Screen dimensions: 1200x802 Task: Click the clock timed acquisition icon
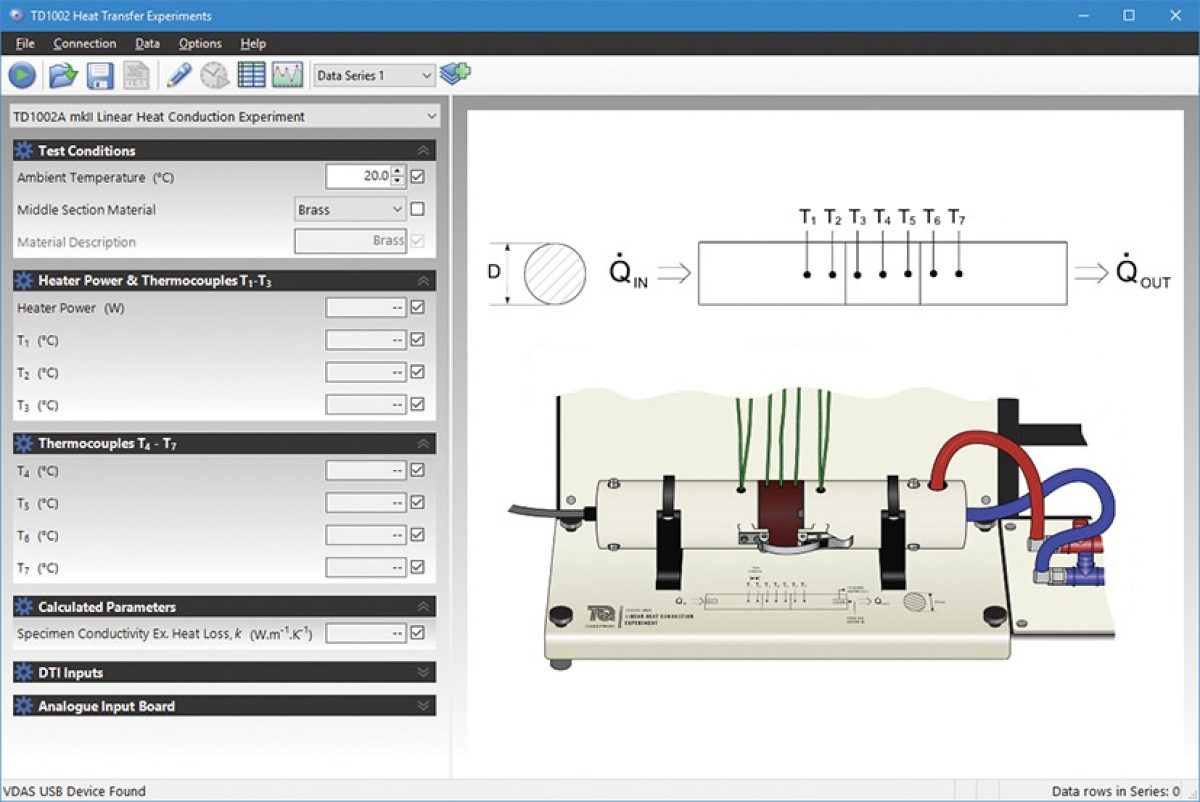tap(214, 75)
